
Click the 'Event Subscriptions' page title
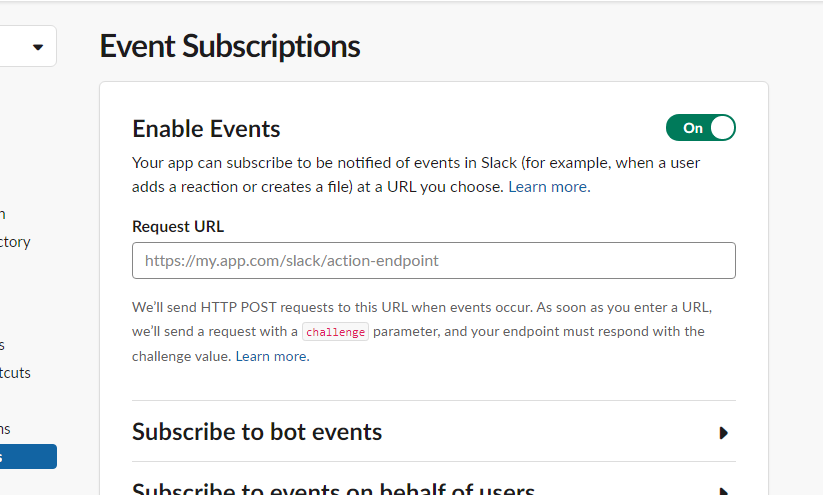point(230,47)
